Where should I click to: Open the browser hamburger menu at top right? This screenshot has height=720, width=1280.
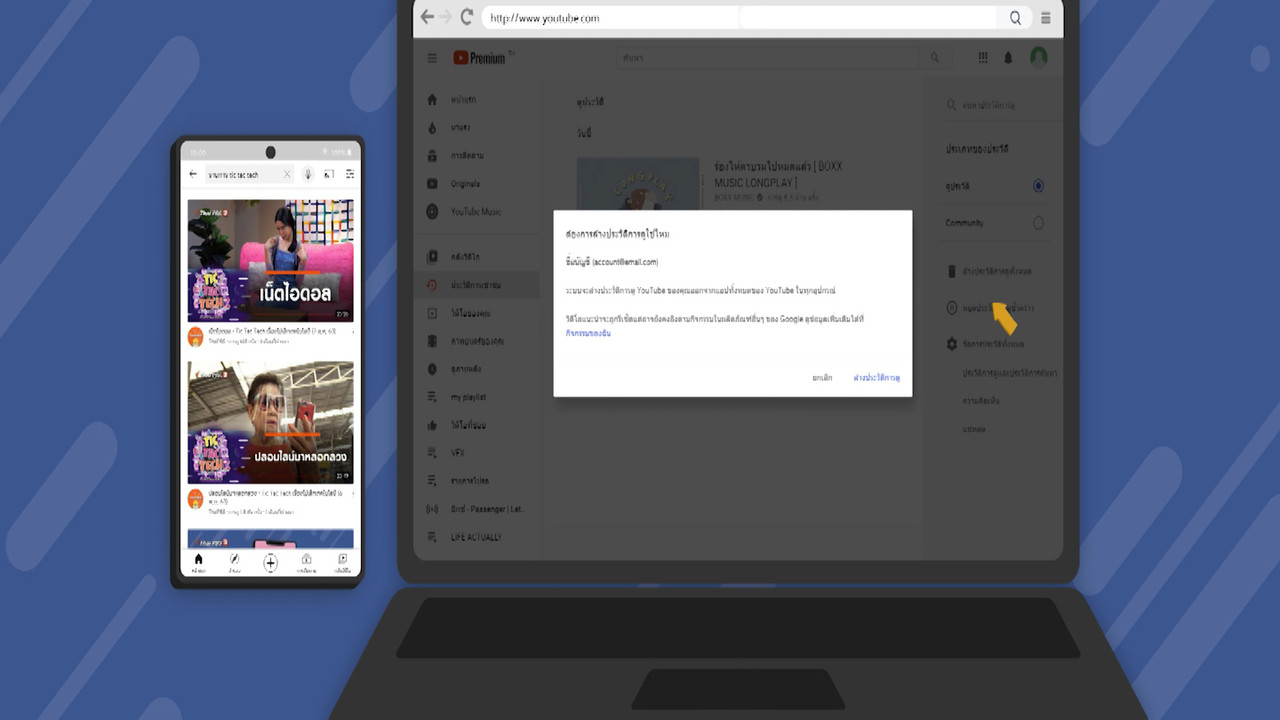1046,18
